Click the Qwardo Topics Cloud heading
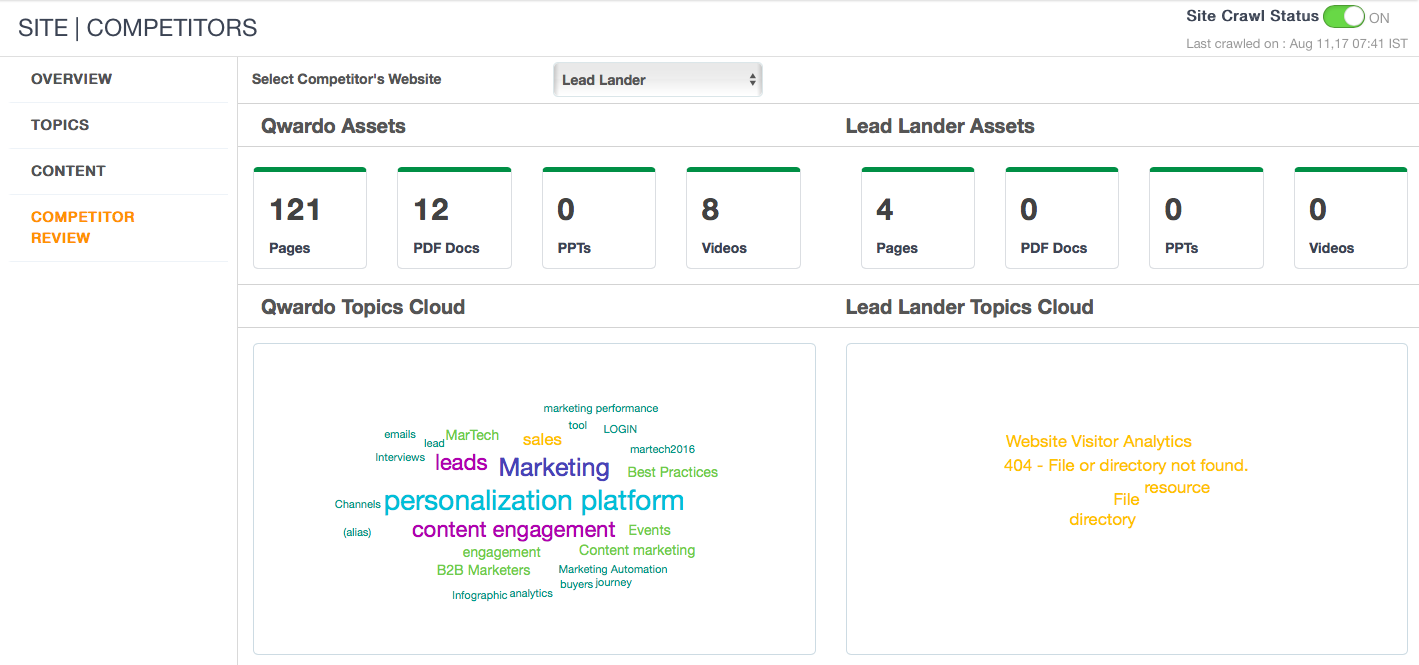1419x665 pixels. click(363, 307)
